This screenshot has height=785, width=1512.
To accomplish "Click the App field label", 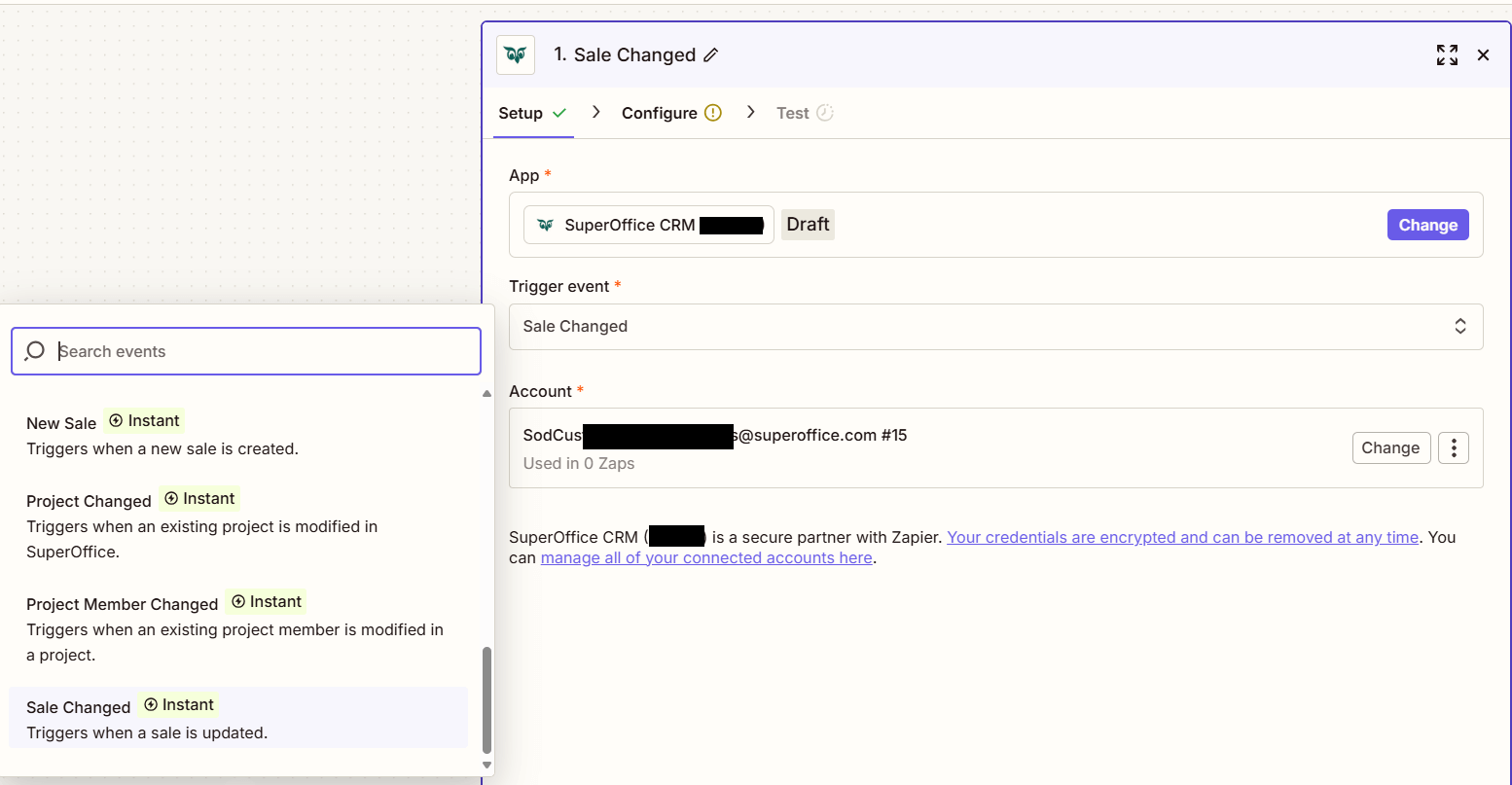I will [524, 175].
